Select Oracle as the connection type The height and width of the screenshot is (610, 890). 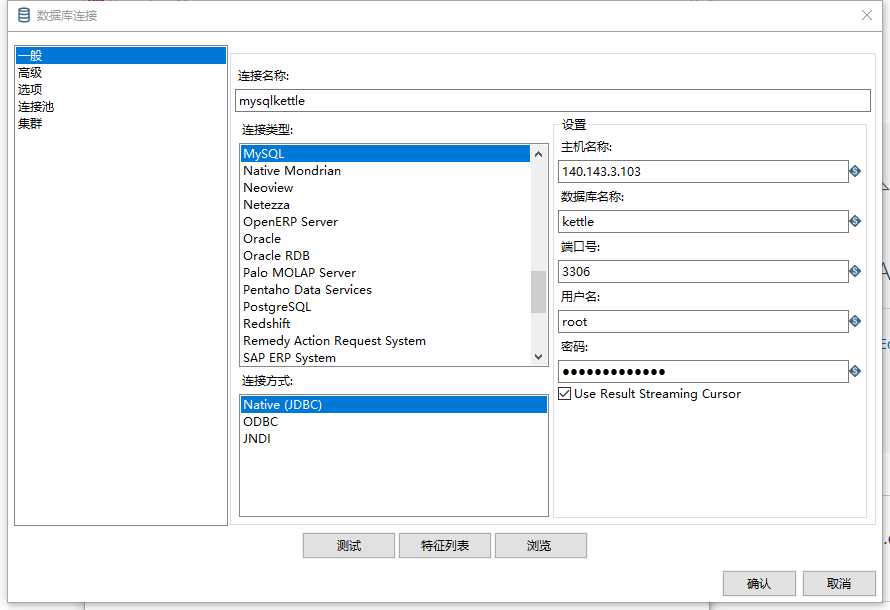tap(262, 238)
